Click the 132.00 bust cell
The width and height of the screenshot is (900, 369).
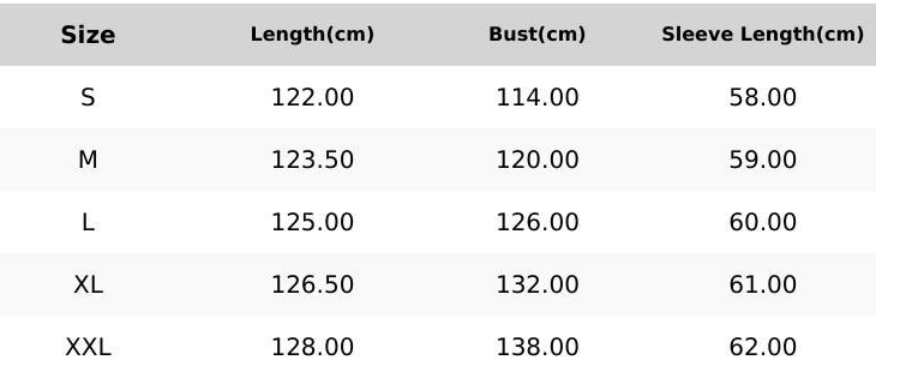pyautogui.click(x=537, y=285)
